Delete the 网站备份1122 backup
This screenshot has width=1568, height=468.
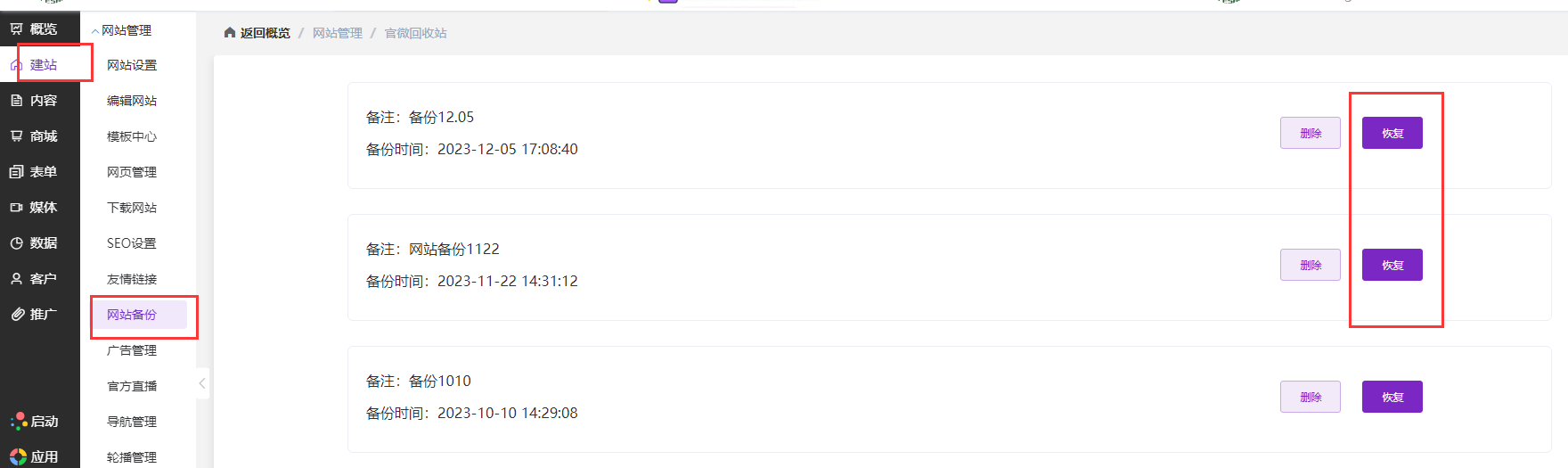[1310, 265]
